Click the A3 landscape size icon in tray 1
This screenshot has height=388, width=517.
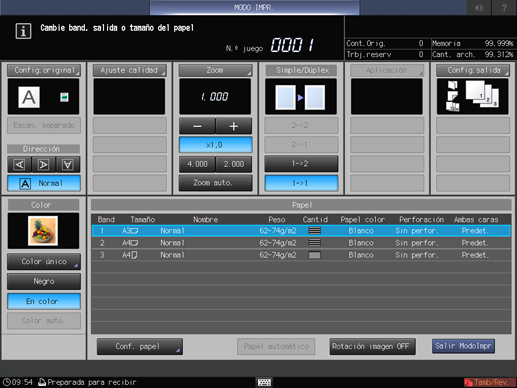point(134,231)
